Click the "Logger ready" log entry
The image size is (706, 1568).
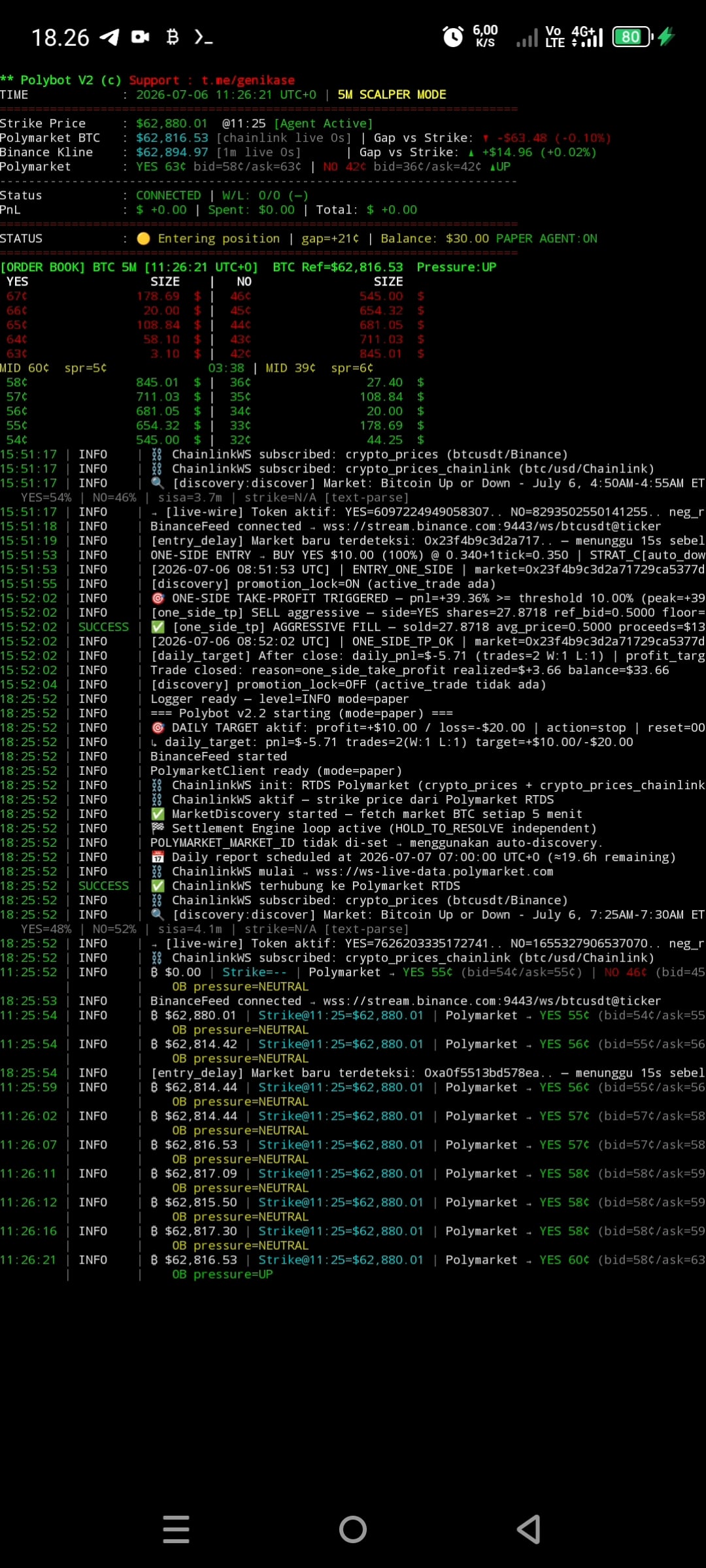click(x=279, y=698)
